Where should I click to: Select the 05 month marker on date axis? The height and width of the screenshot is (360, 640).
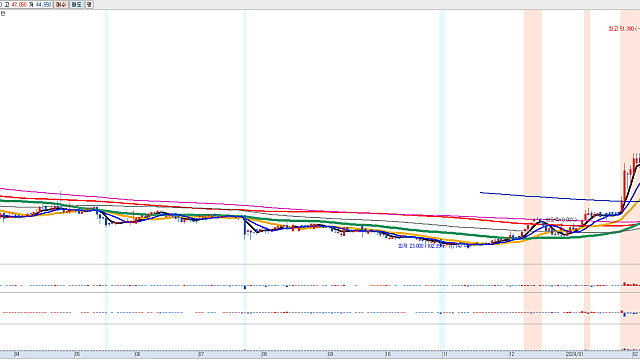(x=78, y=354)
